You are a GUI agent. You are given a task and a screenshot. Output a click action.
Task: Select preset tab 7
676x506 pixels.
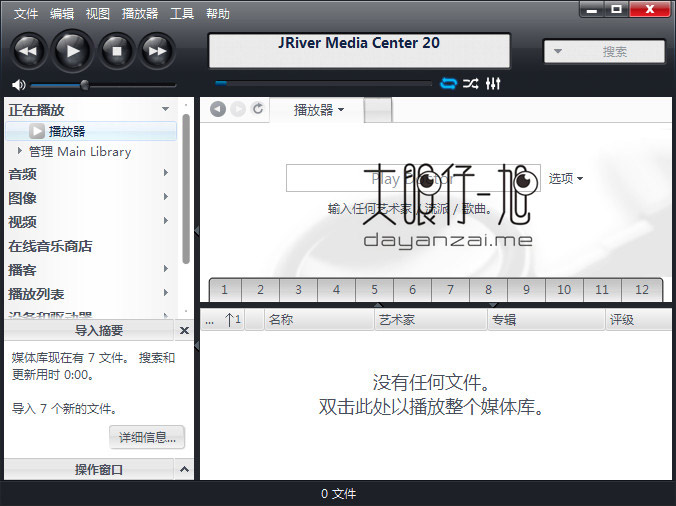[x=450, y=290]
